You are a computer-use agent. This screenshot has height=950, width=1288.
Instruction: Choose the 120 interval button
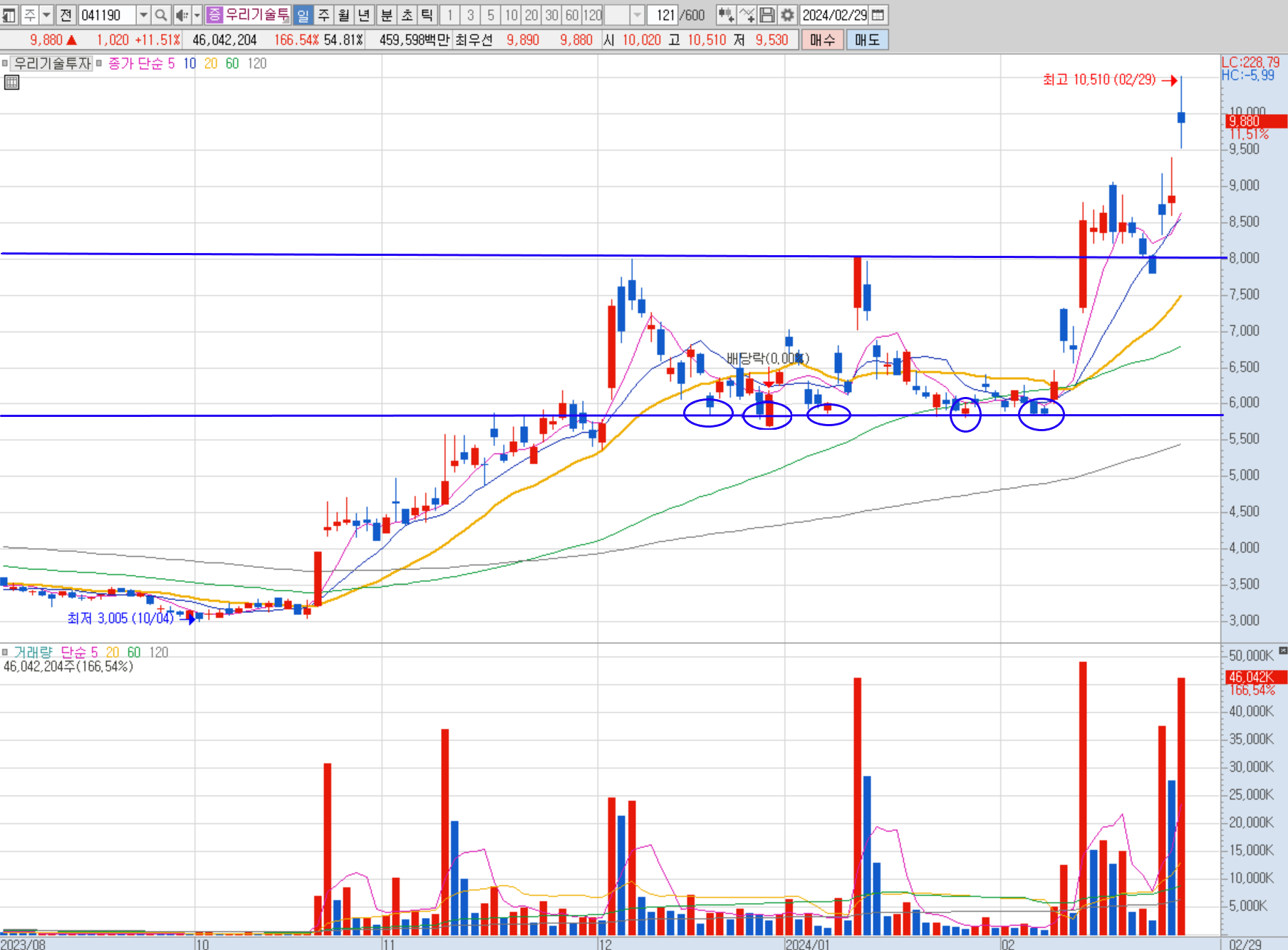pos(593,15)
